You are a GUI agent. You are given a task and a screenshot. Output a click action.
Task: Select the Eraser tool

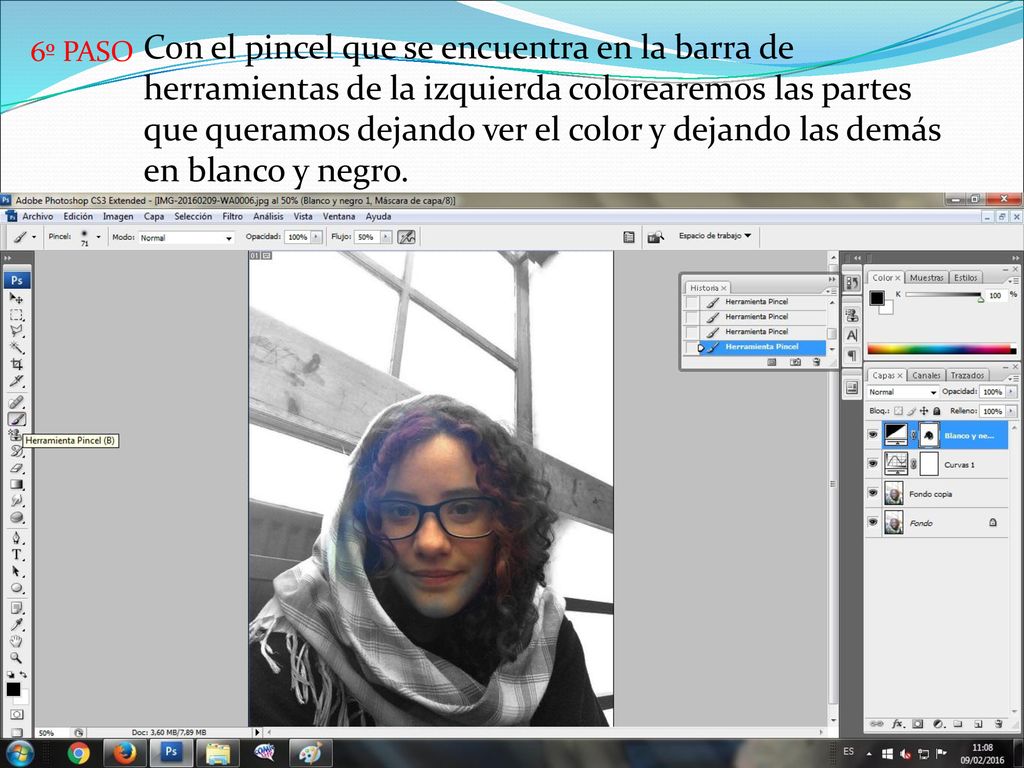(16, 468)
